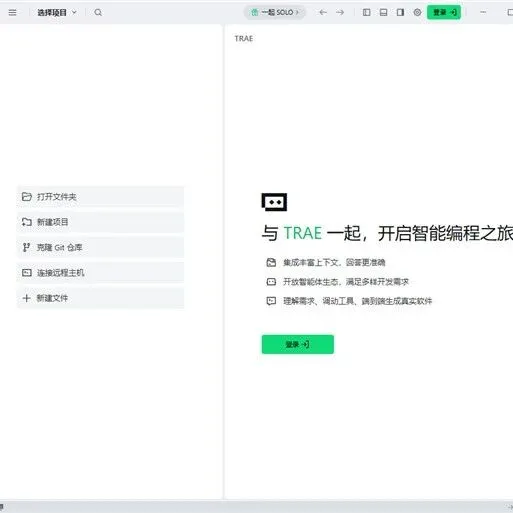
Task: Open the hamburger main menu
Action: point(12,13)
